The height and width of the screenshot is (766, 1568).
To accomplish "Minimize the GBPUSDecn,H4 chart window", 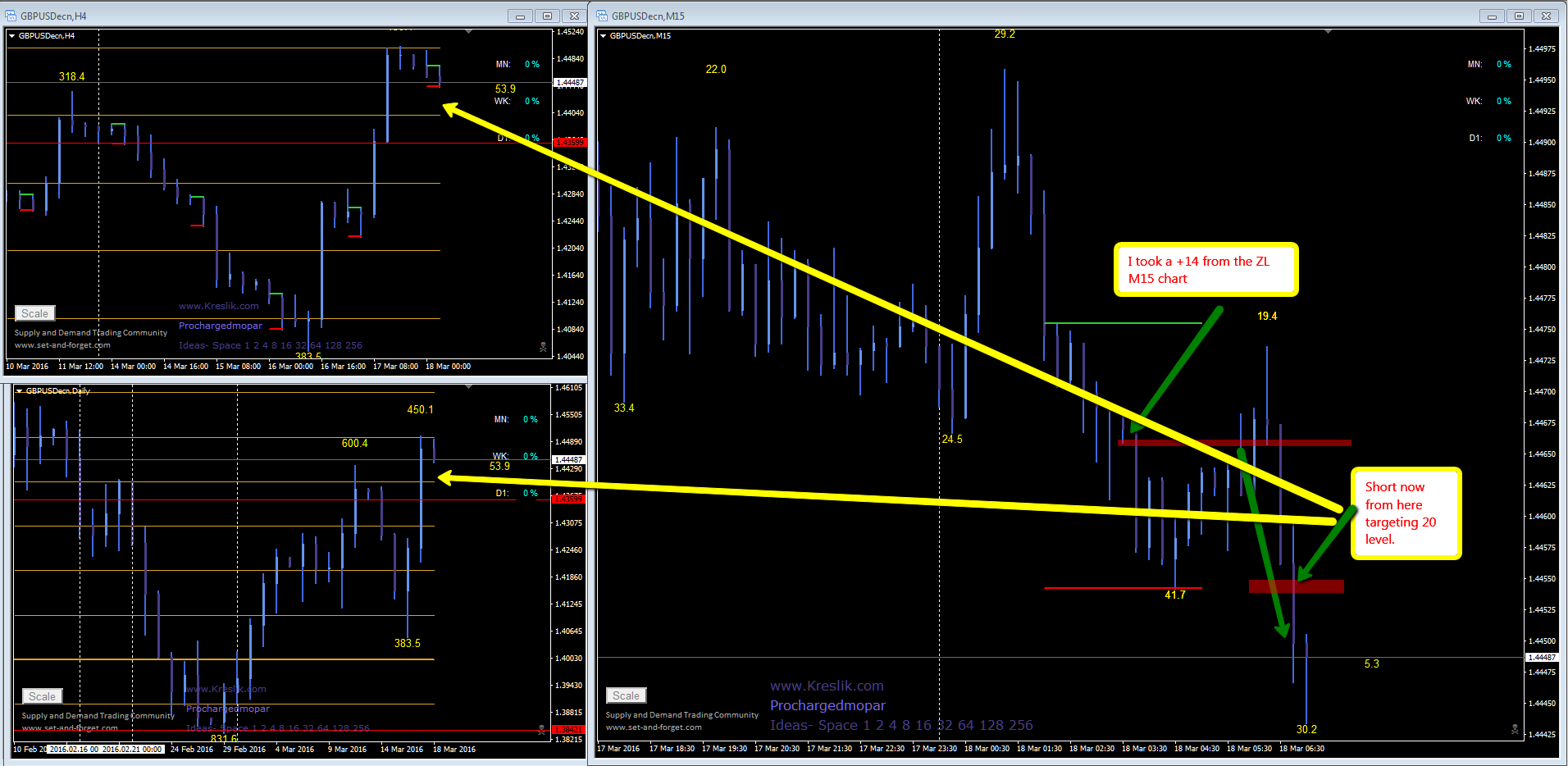I will 520,16.
